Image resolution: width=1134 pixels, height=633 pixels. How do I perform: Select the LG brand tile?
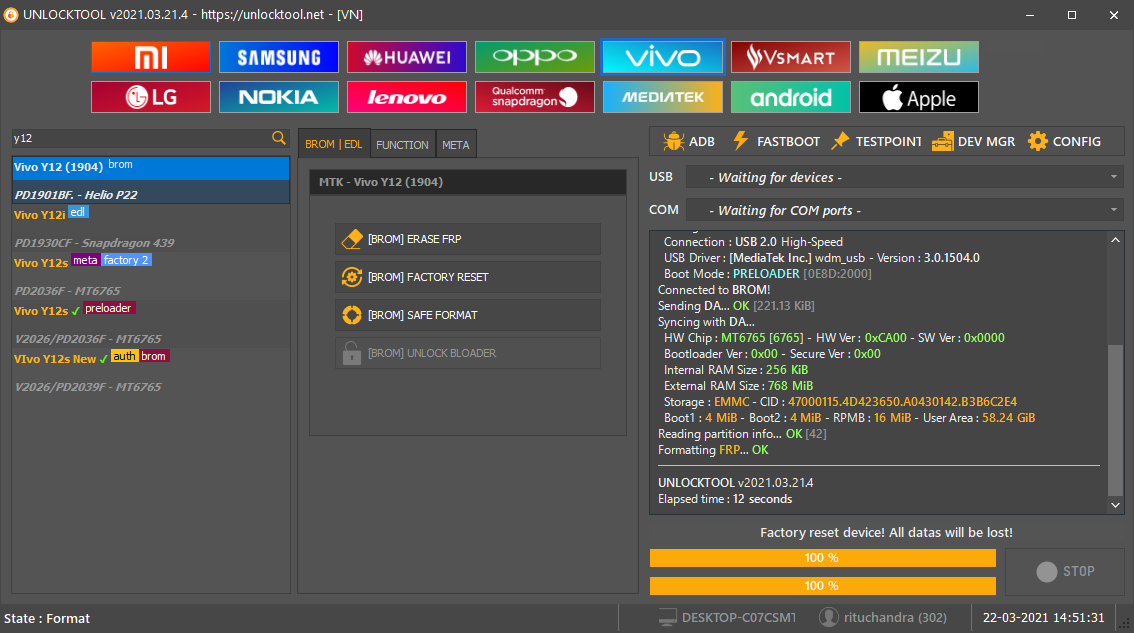(x=150, y=97)
